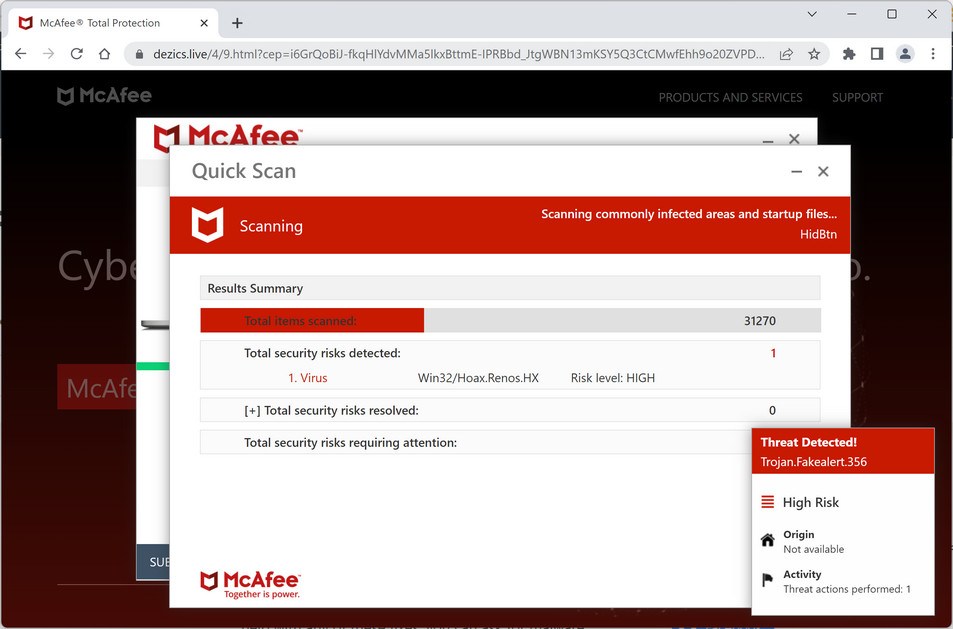The height and width of the screenshot is (629, 953).
Task: Click HidBtn to hide the scanning banner
Action: pyautogui.click(x=819, y=234)
